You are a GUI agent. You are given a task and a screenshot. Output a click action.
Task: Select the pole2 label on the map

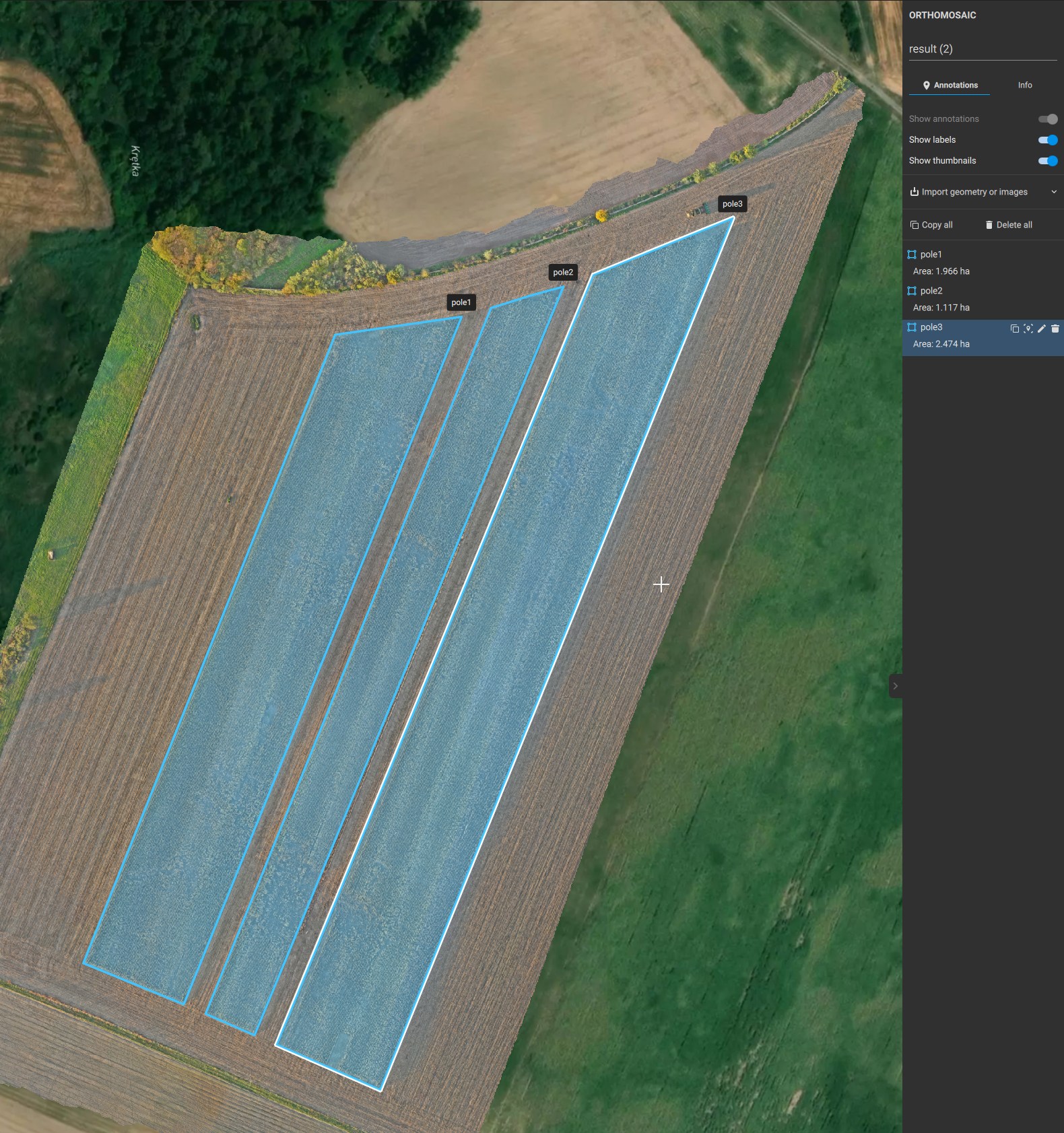point(562,273)
